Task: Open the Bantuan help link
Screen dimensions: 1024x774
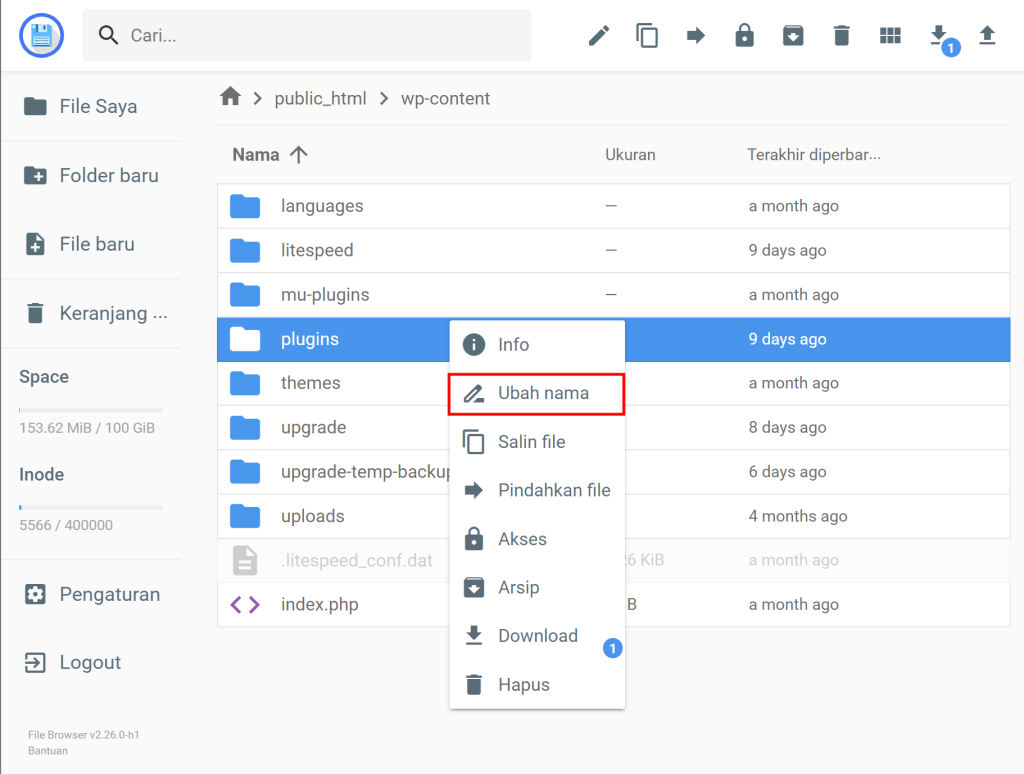Action: point(48,750)
